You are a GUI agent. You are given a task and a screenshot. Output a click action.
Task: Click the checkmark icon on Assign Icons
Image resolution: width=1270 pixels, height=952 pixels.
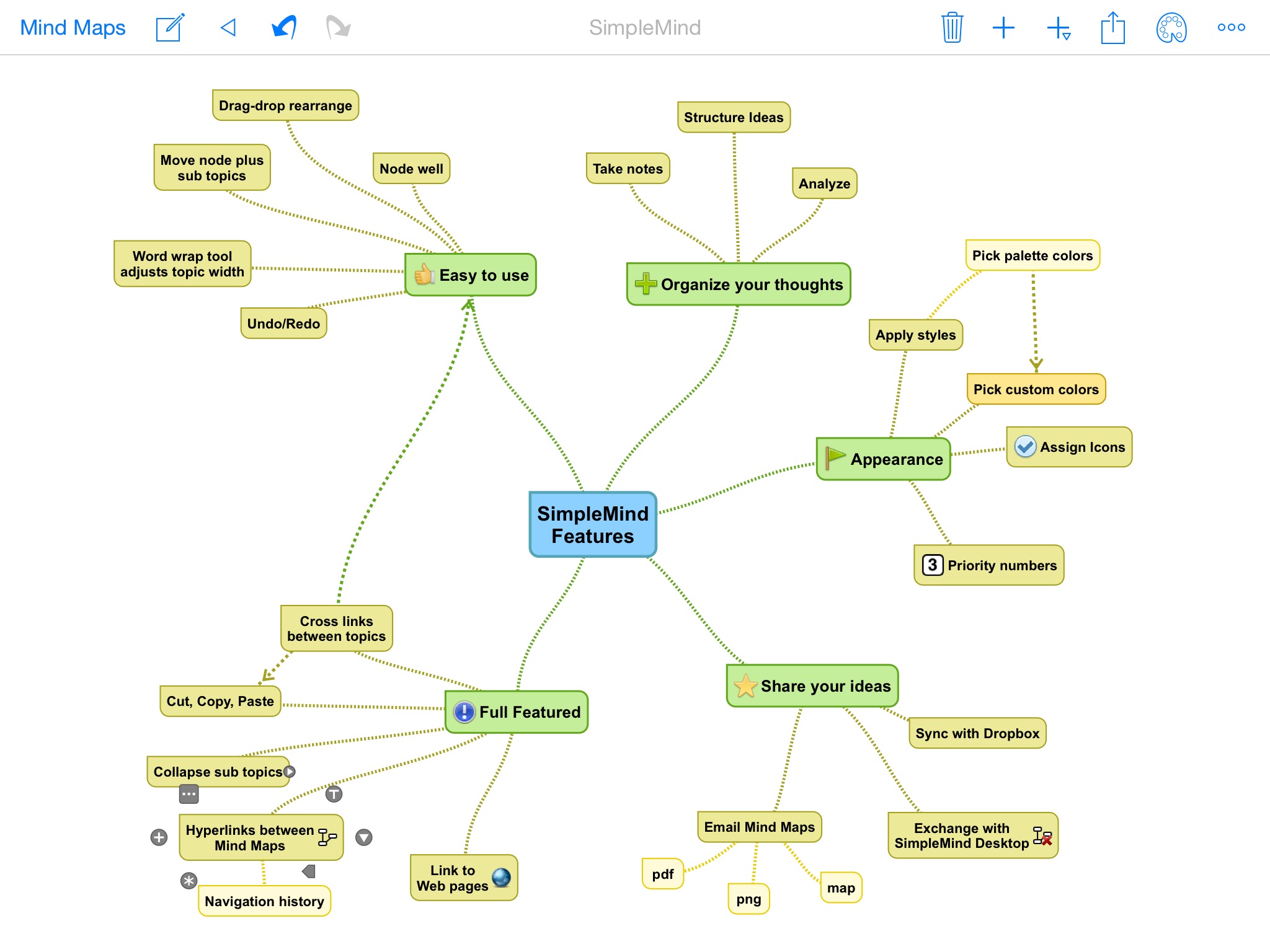point(1025,446)
